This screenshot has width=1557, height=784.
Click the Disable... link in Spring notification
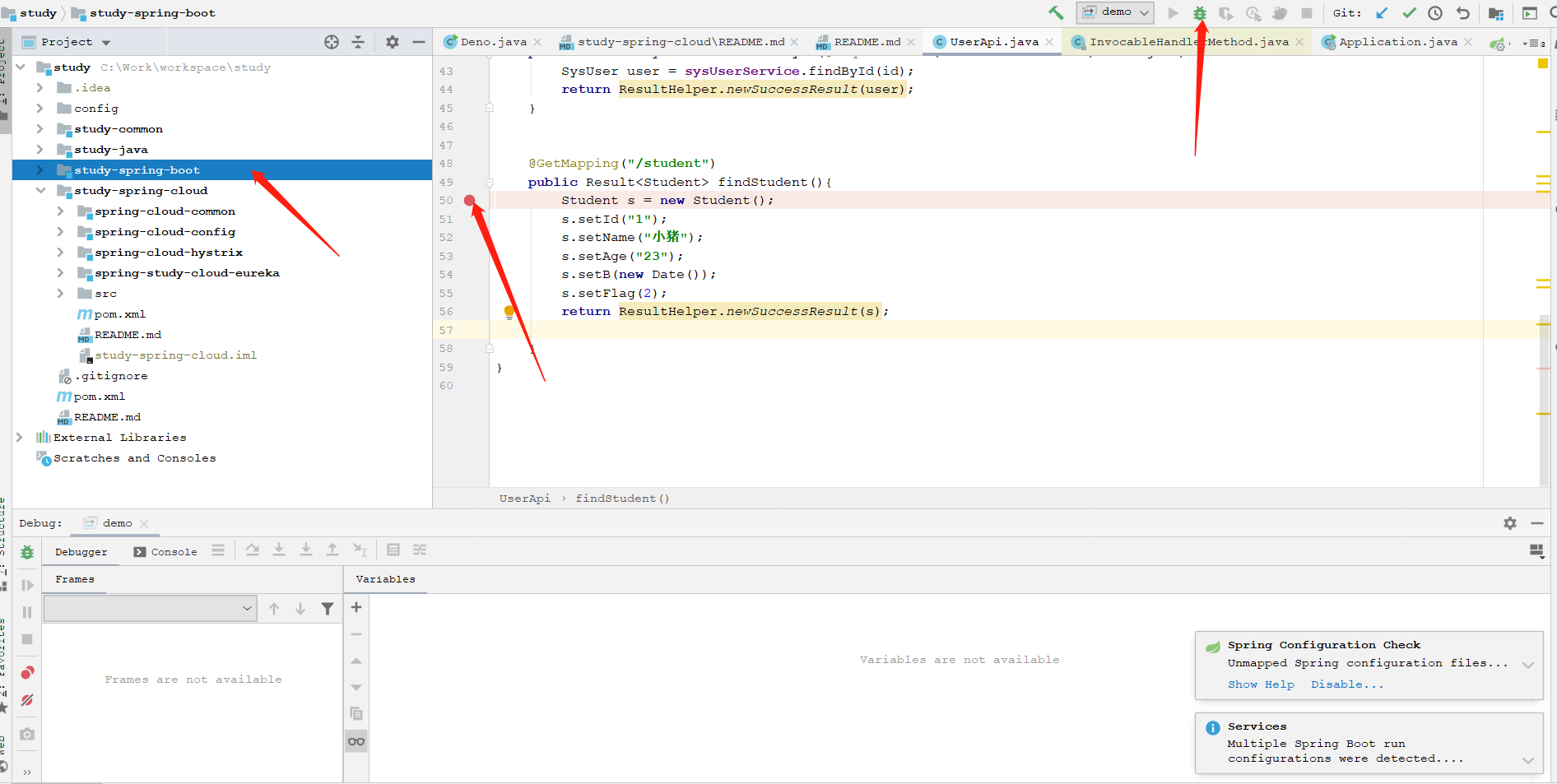coord(1347,684)
